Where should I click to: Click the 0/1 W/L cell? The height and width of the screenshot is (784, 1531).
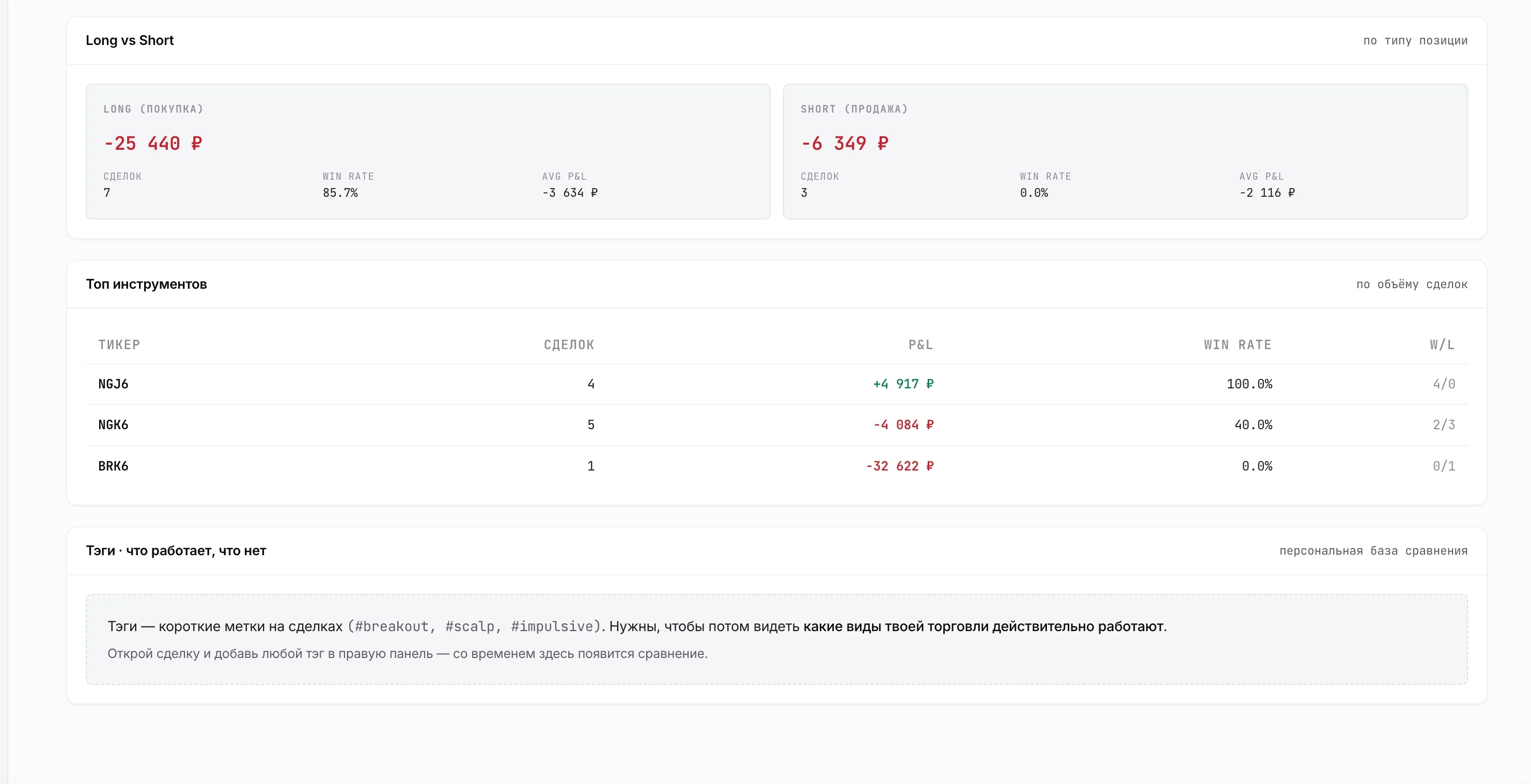click(x=1444, y=466)
